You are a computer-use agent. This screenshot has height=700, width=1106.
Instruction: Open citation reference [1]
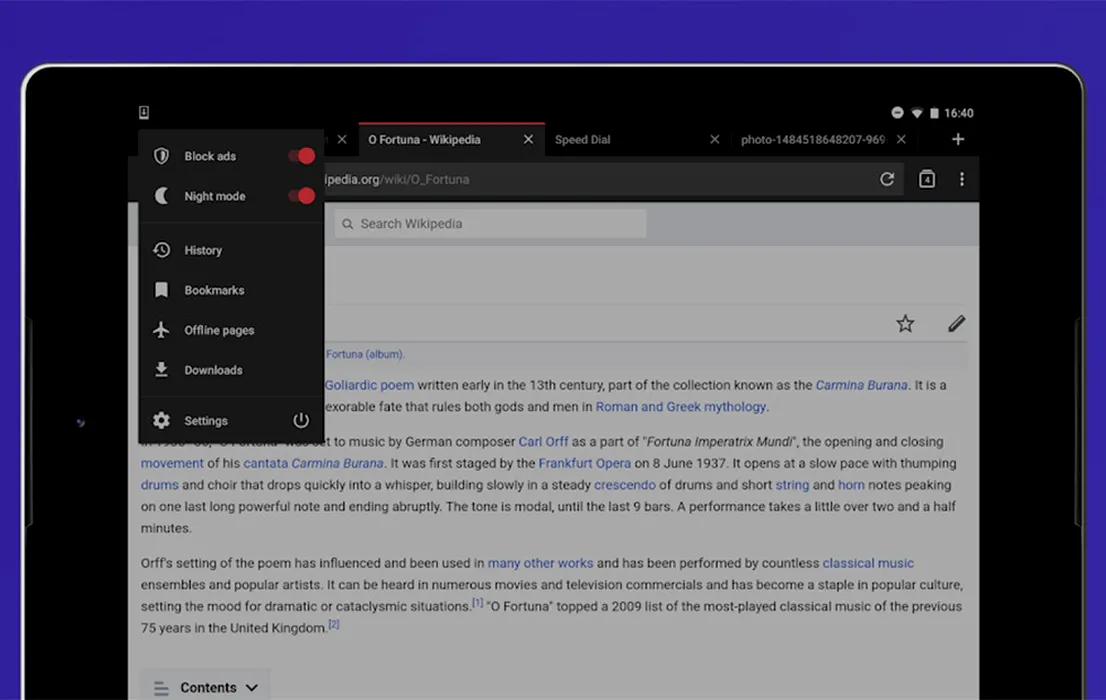point(478,603)
